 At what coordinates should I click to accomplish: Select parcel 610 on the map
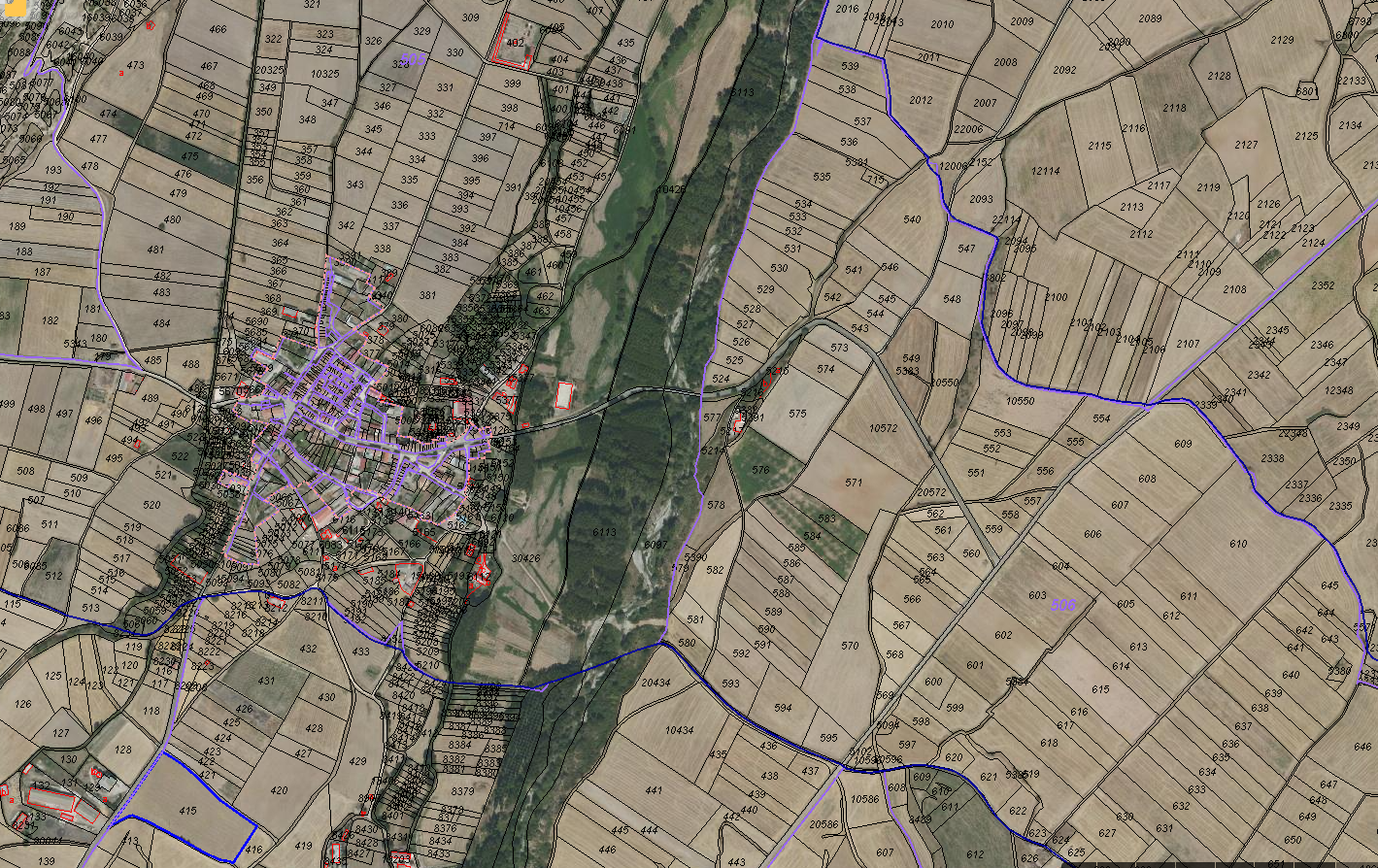(x=1237, y=544)
